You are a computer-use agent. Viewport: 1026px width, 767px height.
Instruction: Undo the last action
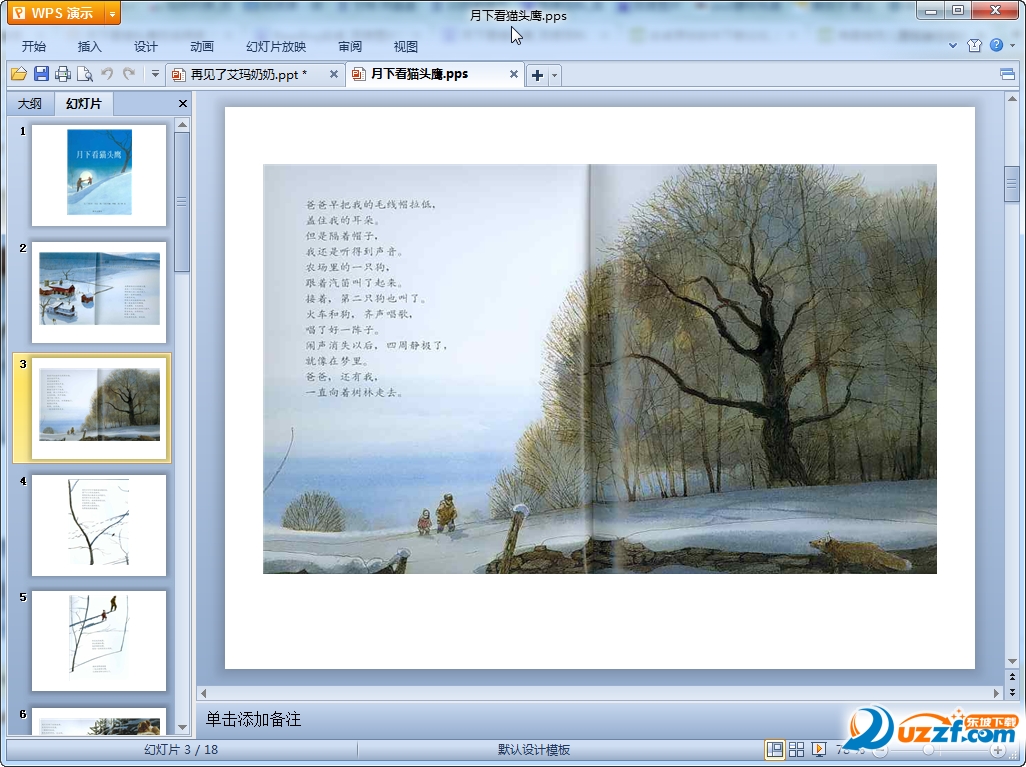point(107,74)
